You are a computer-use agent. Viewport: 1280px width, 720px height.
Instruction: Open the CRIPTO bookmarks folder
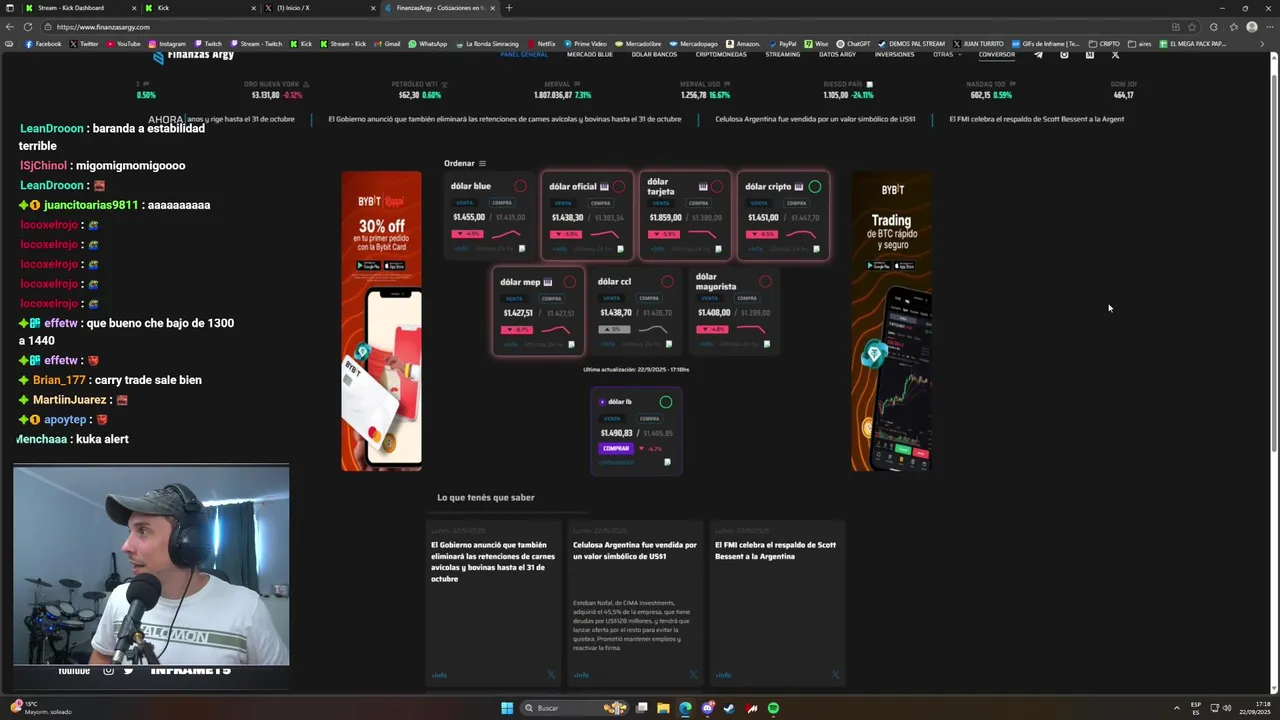pos(1104,44)
